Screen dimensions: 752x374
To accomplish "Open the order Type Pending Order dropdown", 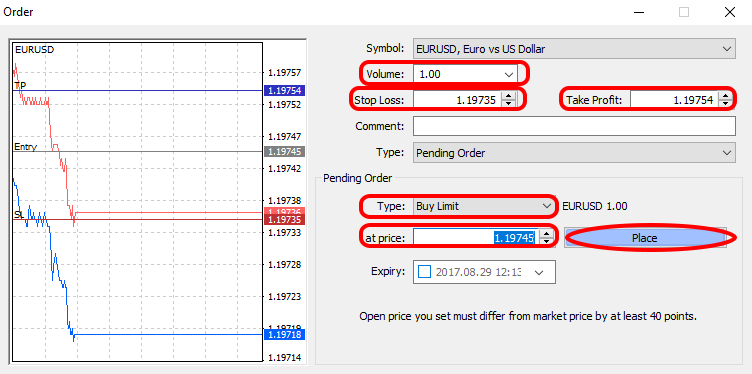I will [x=574, y=153].
